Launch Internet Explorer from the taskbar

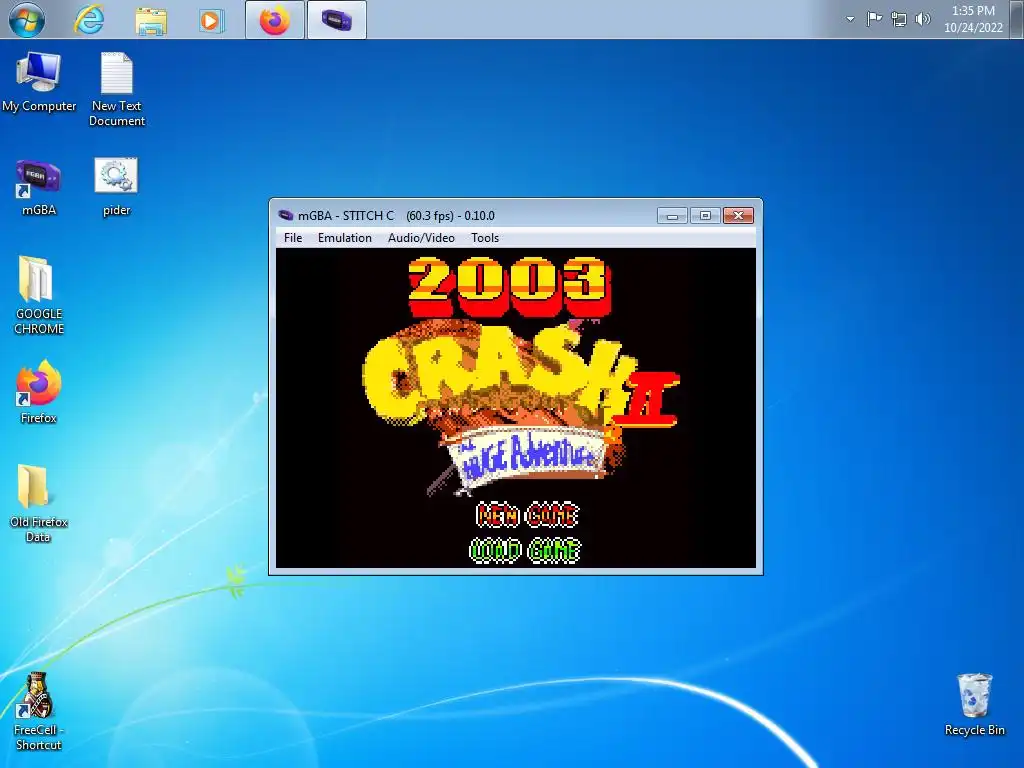[x=89, y=20]
